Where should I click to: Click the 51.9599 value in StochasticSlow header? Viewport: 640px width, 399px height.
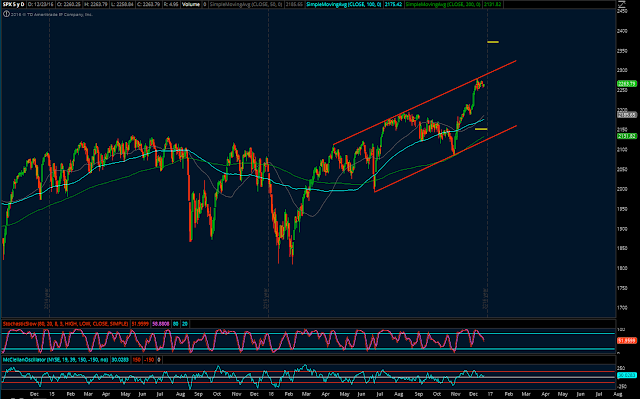pyautogui.click(x=140, y=324)
